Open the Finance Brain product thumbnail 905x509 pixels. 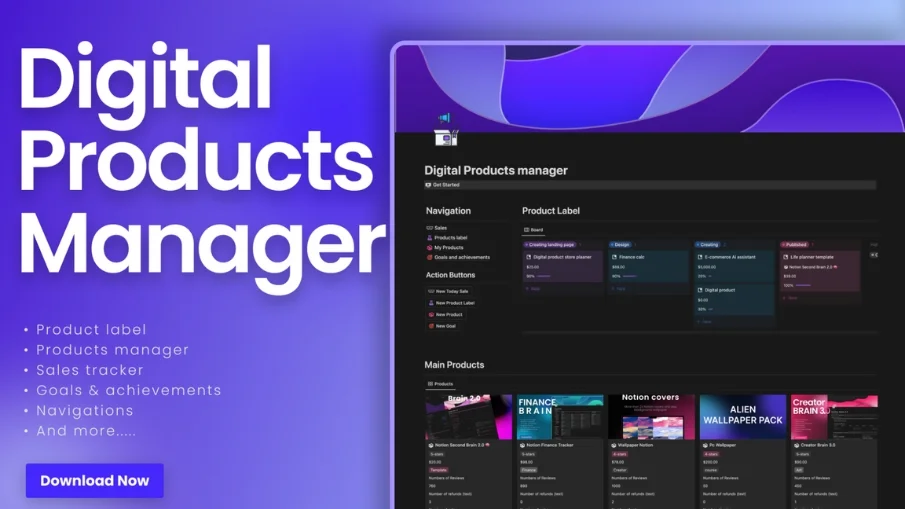pos(560,417)
